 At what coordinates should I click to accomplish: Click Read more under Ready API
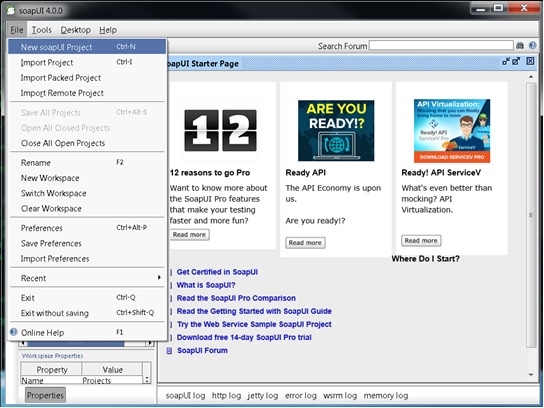click(305, 243)
